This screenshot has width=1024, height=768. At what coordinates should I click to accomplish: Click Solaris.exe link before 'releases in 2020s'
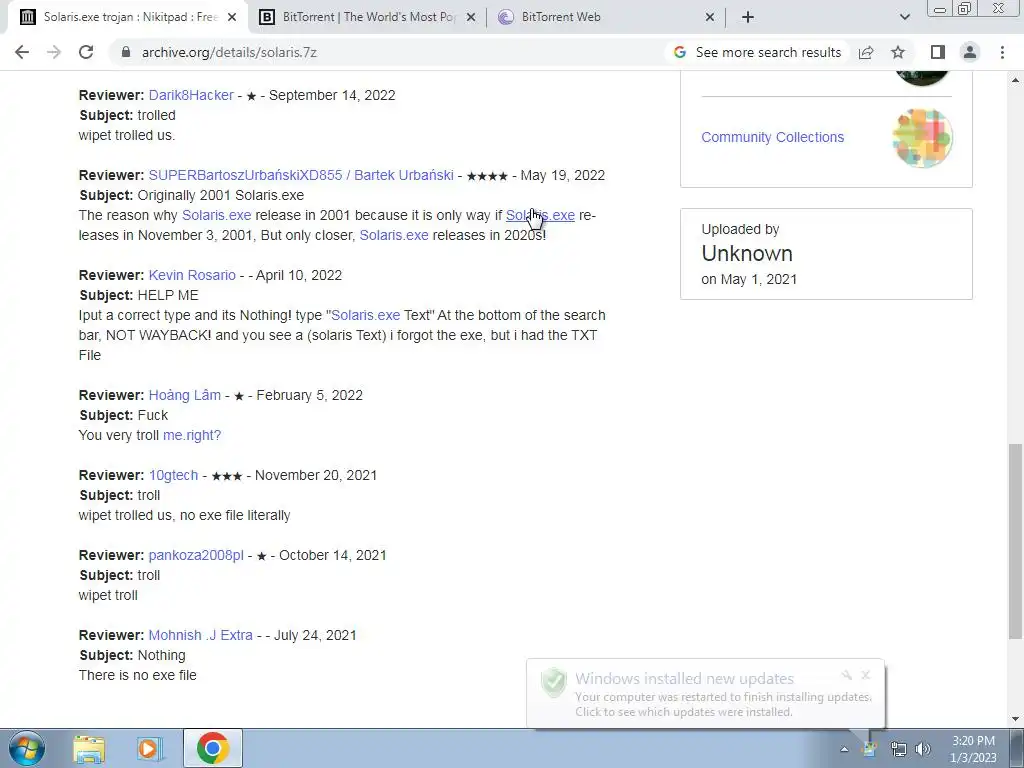click(394, 235)
